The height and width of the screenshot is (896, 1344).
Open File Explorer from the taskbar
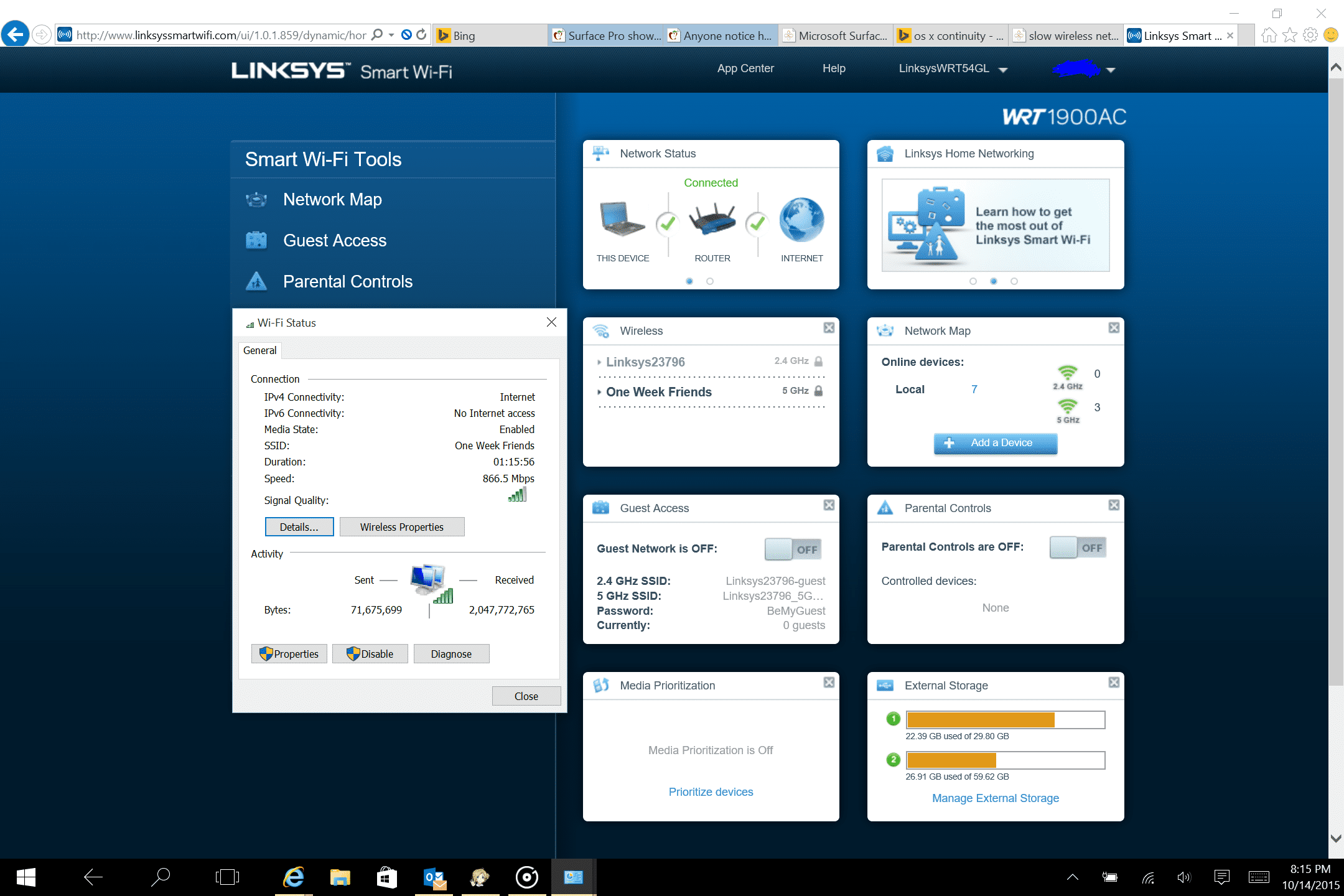point(340,877)
